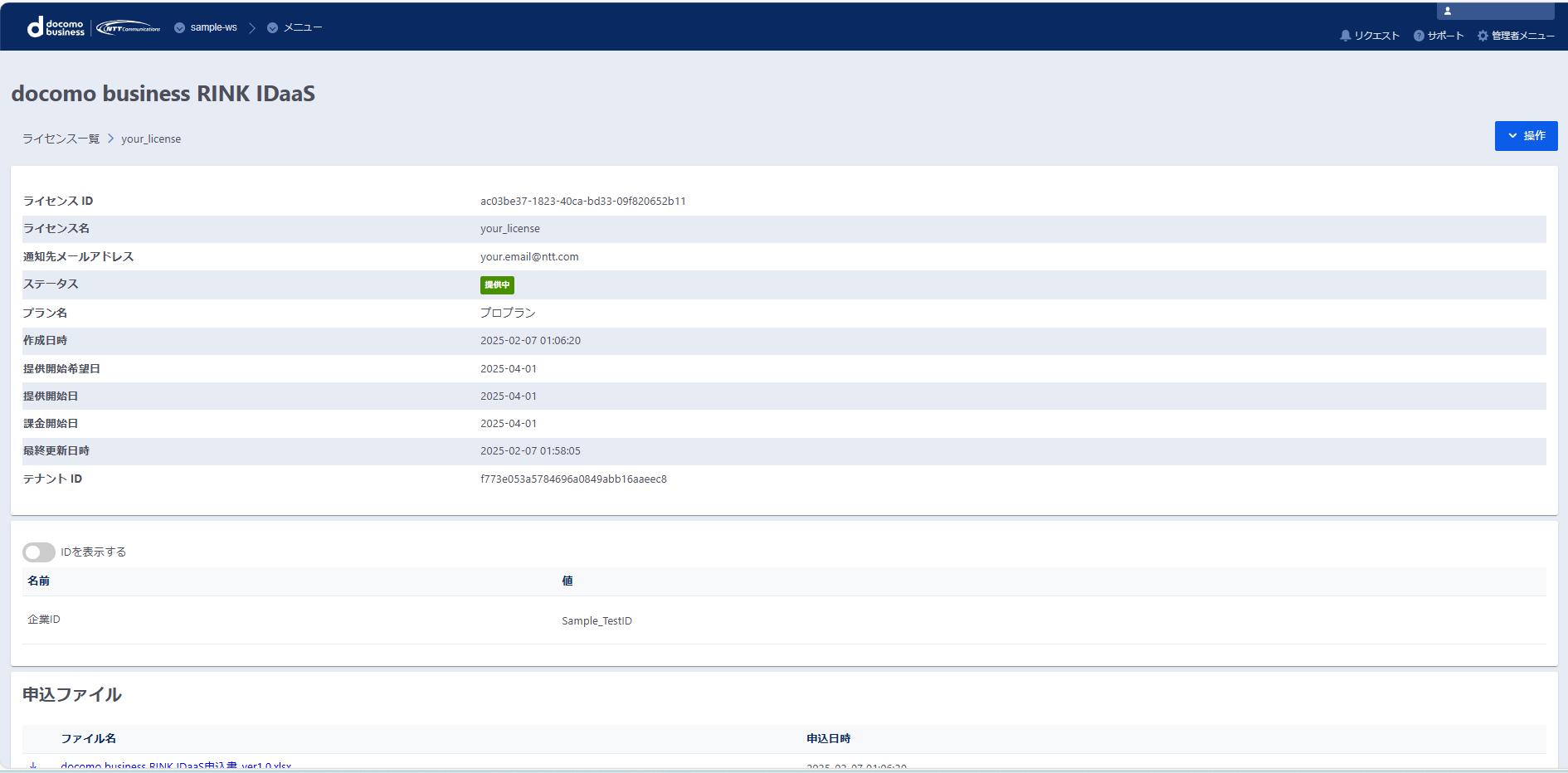Screen dimensions: 1568x773
Task: Click the check icon beside sample-ws
Action: pyautogui.click(x=179, y=28)
